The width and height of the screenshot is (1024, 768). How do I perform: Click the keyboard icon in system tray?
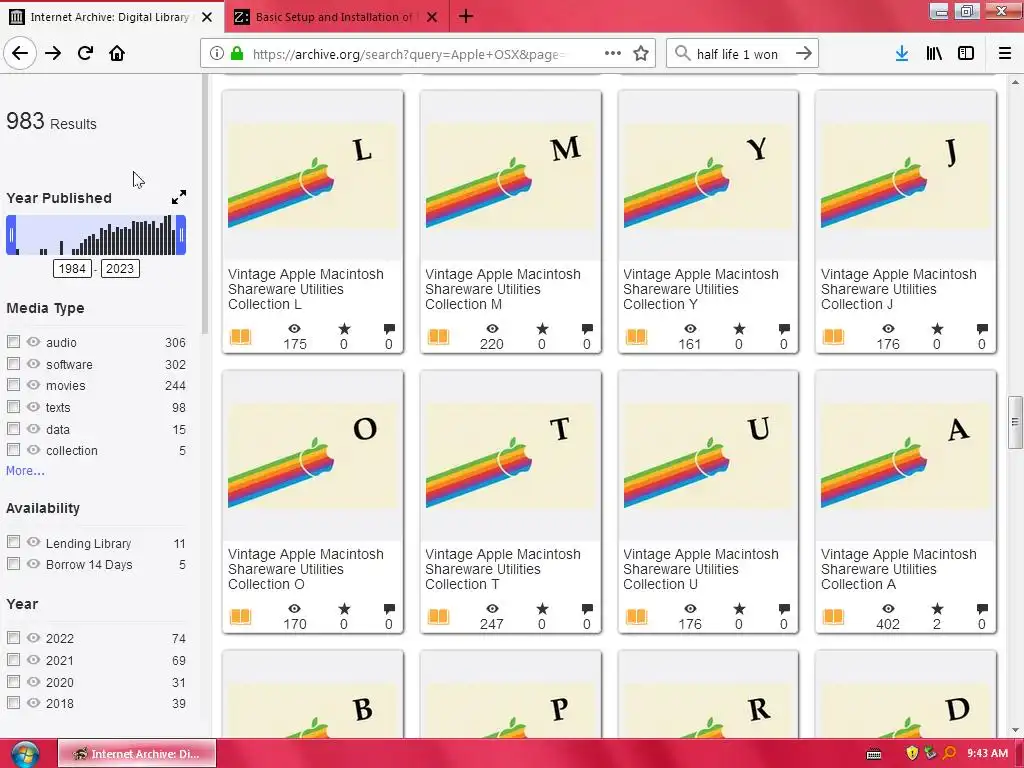click(x=874, y=754)
